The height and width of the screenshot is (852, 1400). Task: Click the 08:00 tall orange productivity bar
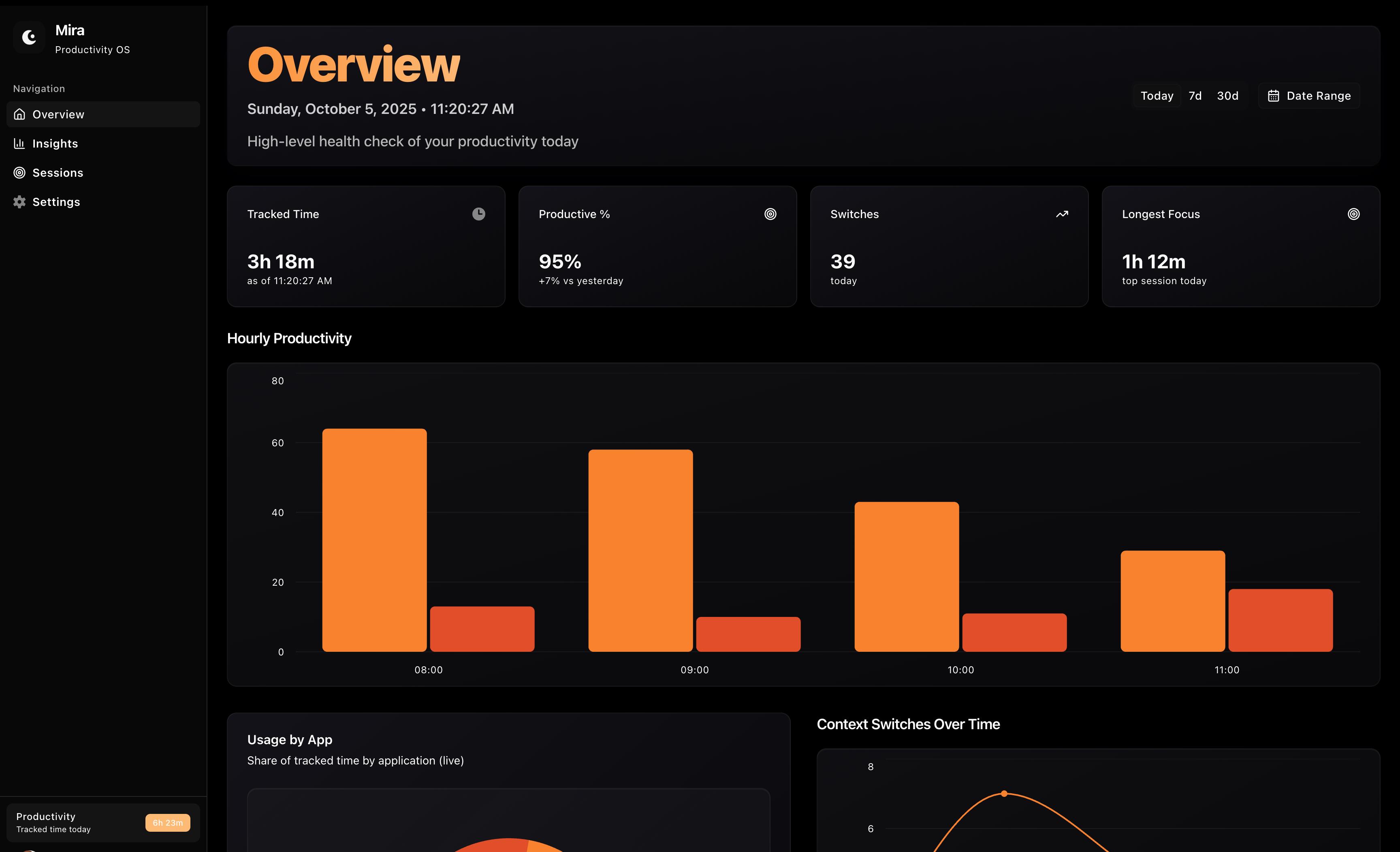point(374,540)
